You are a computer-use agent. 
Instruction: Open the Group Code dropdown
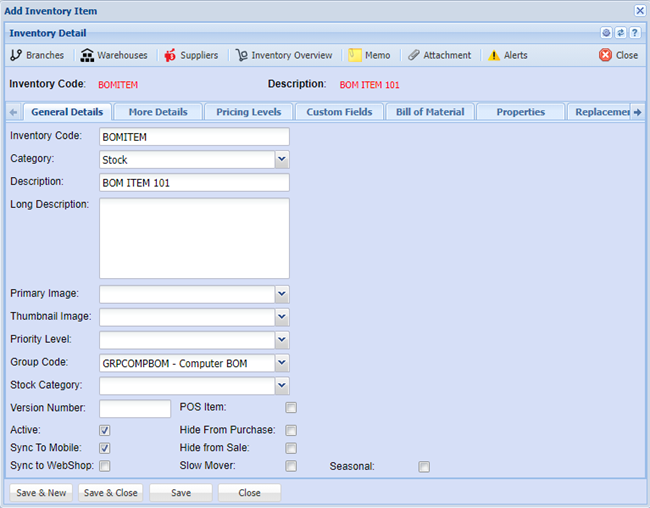click(x=282, y=363)
